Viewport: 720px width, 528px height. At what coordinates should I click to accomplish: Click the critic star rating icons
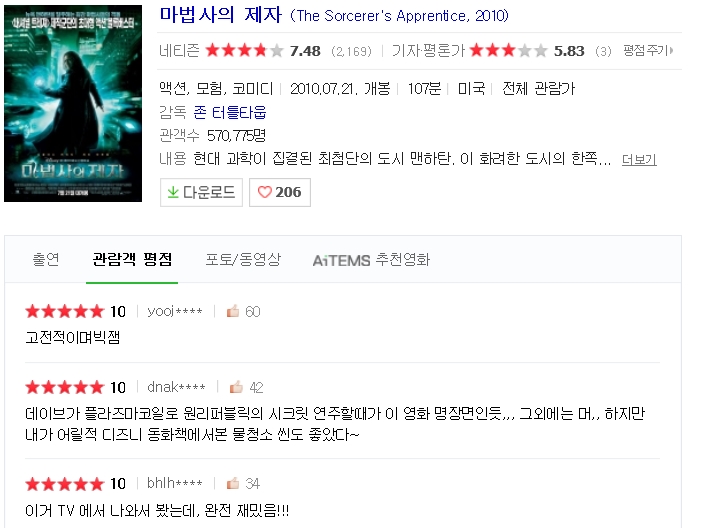[x=508, y=50]
